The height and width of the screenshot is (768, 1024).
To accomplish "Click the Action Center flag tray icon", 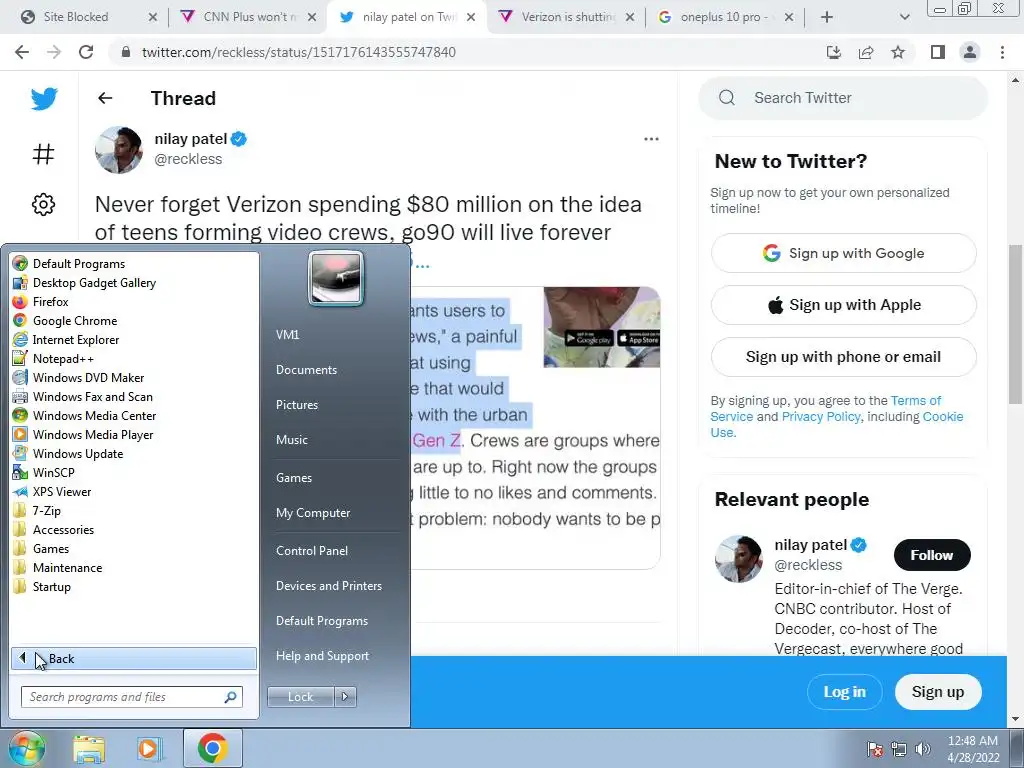I will [875, 749].
